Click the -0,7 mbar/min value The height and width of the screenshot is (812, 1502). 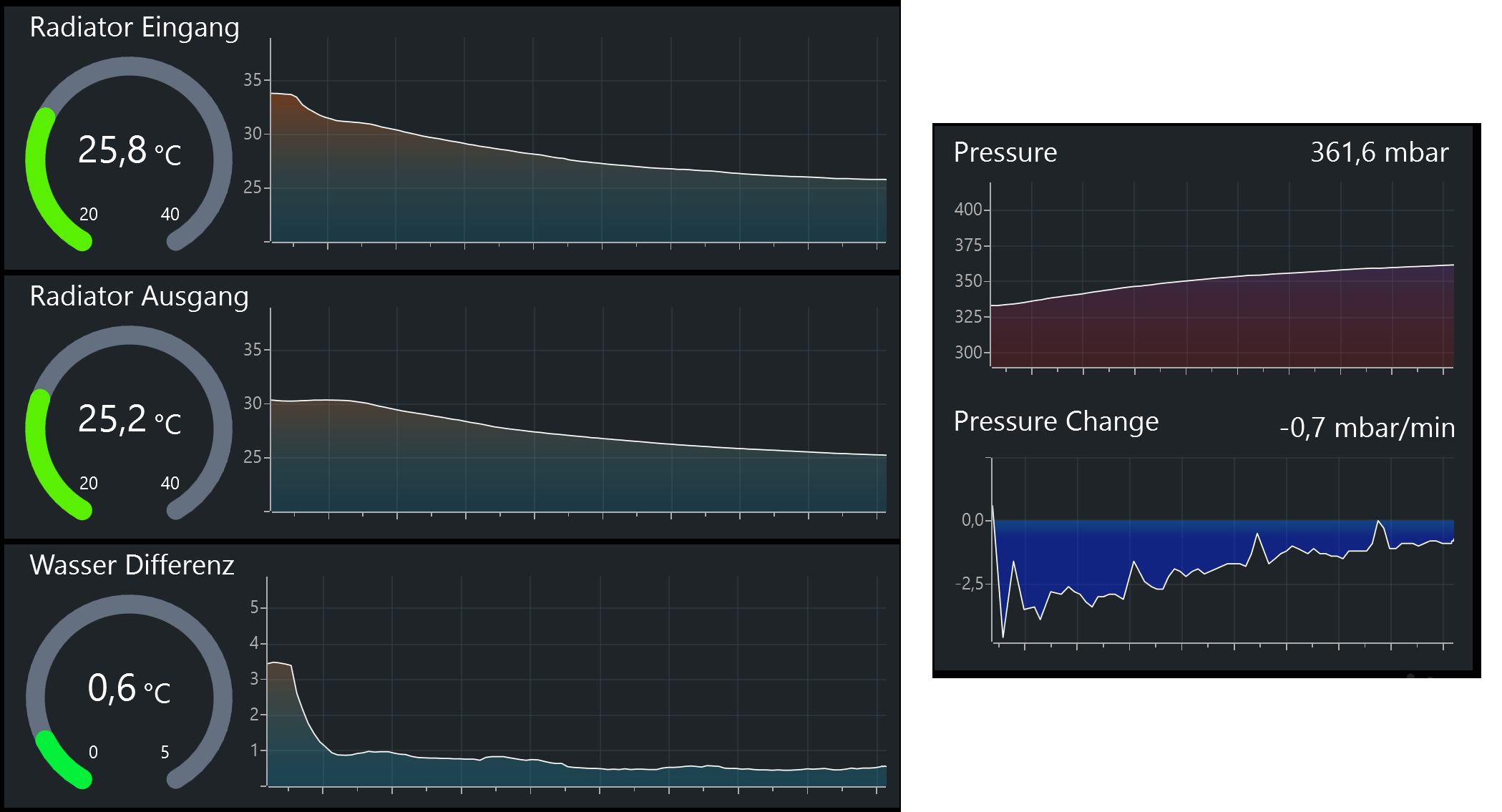coord(1367,429)
